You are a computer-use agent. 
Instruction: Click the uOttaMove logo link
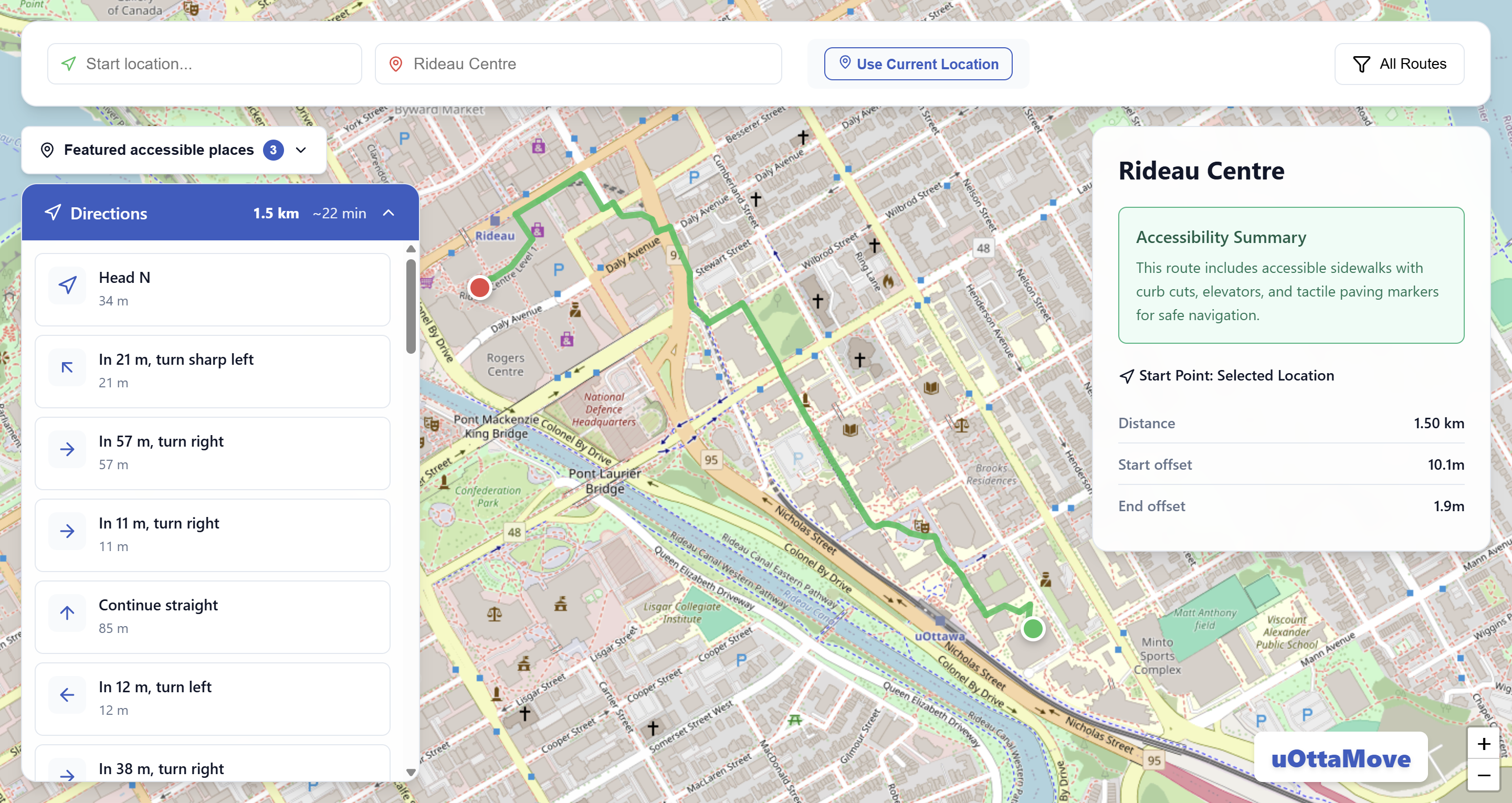pos(1340,758)
